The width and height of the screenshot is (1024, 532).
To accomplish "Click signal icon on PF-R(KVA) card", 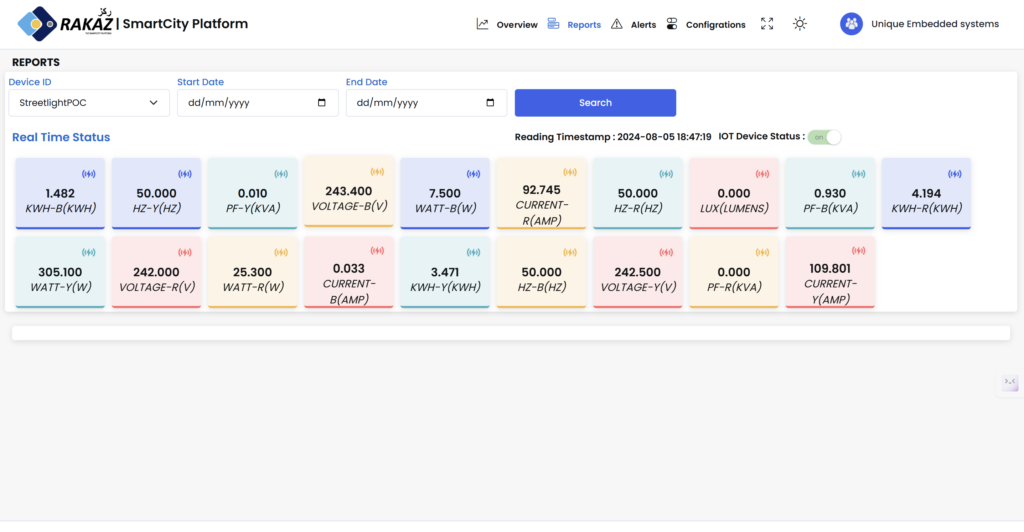I will tap(762, 253).
